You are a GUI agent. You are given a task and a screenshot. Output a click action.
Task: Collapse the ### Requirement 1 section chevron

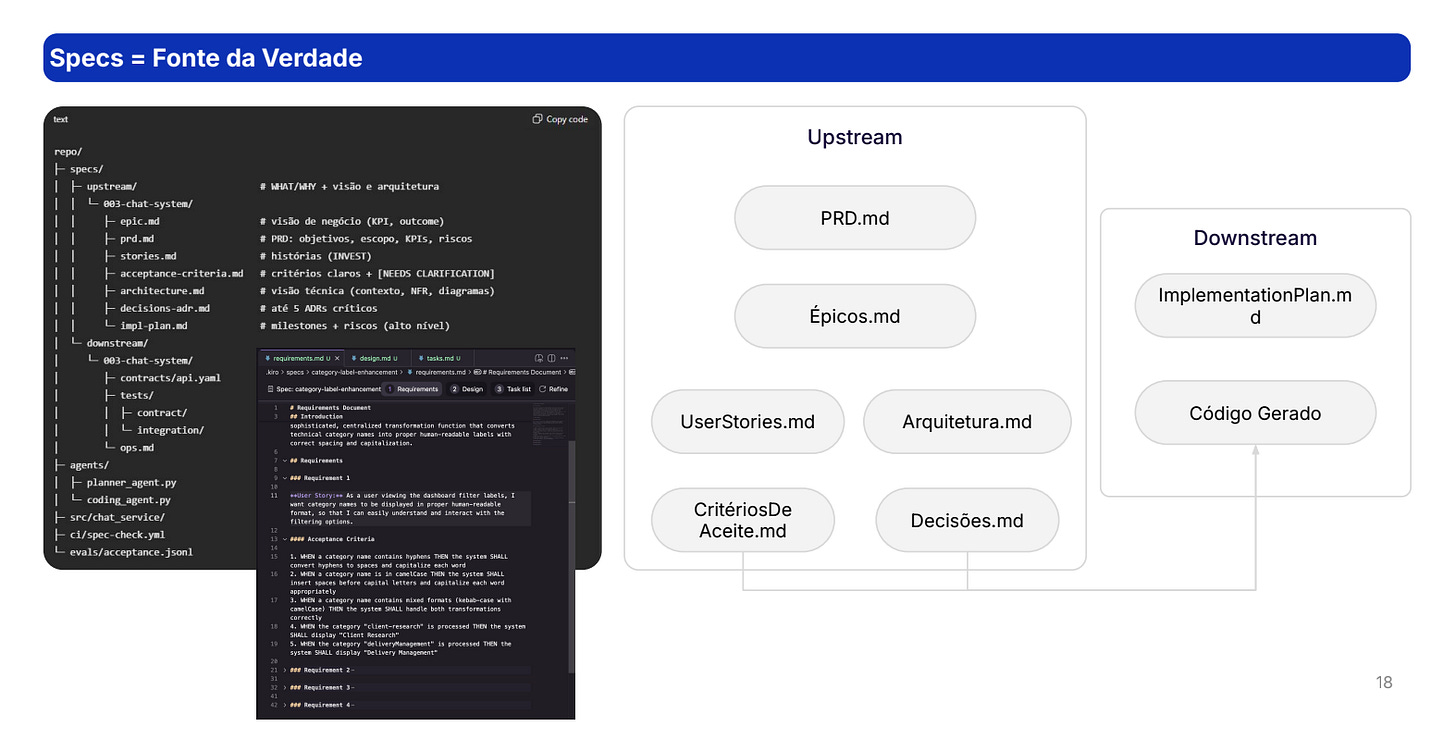click(x=285, y=478)
